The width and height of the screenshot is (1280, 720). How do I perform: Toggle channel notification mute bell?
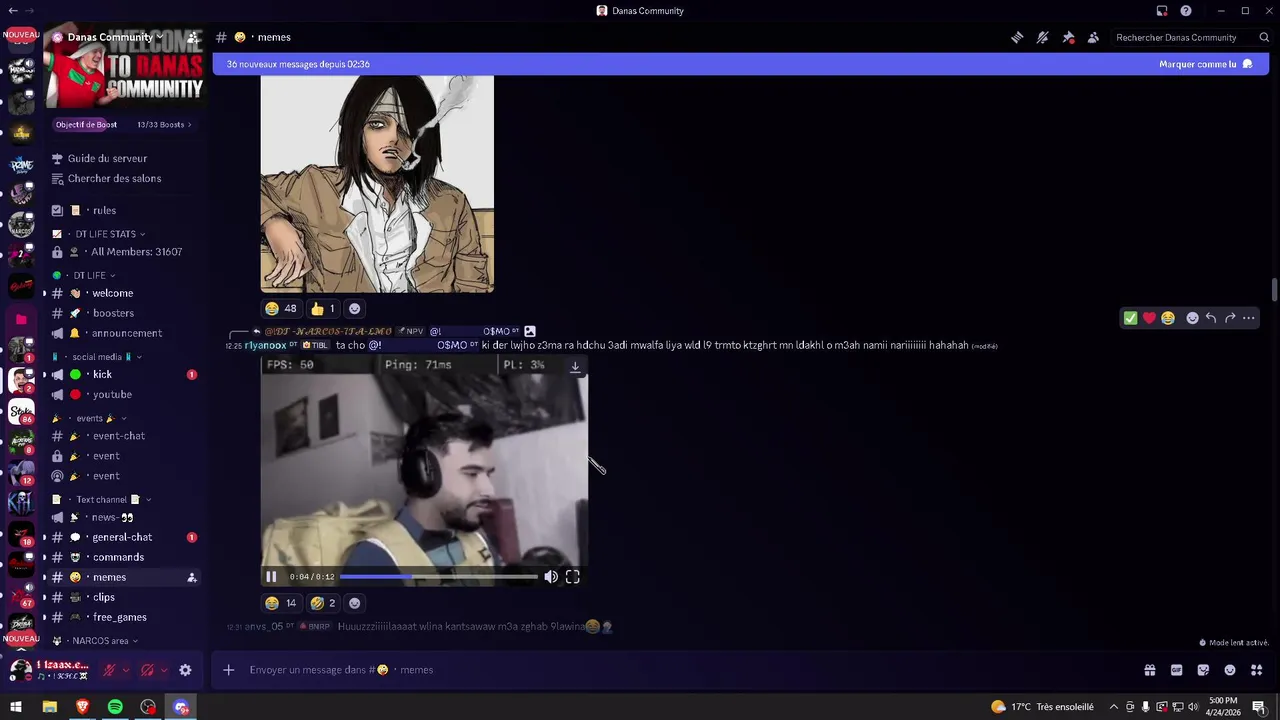1042,37
